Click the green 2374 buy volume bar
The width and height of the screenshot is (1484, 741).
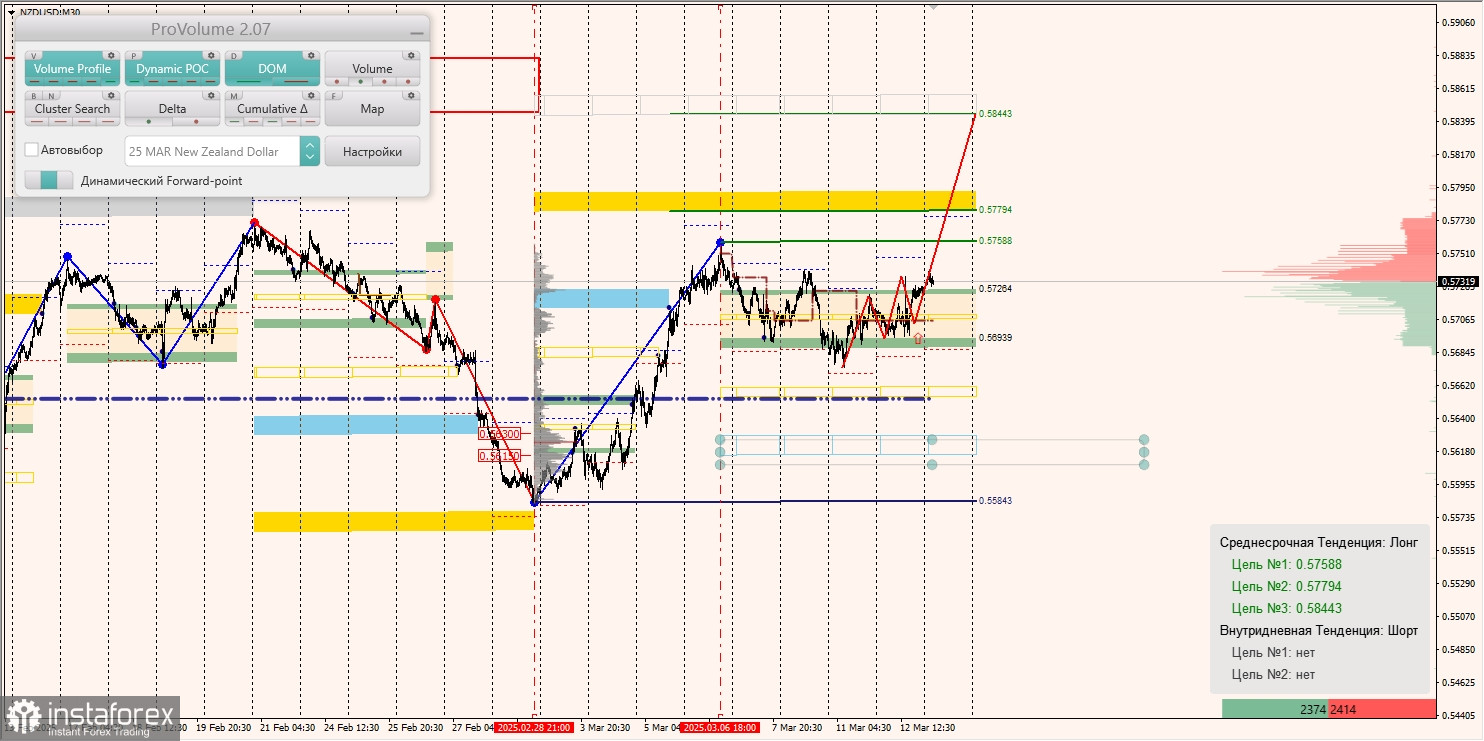pos(1275,708)
